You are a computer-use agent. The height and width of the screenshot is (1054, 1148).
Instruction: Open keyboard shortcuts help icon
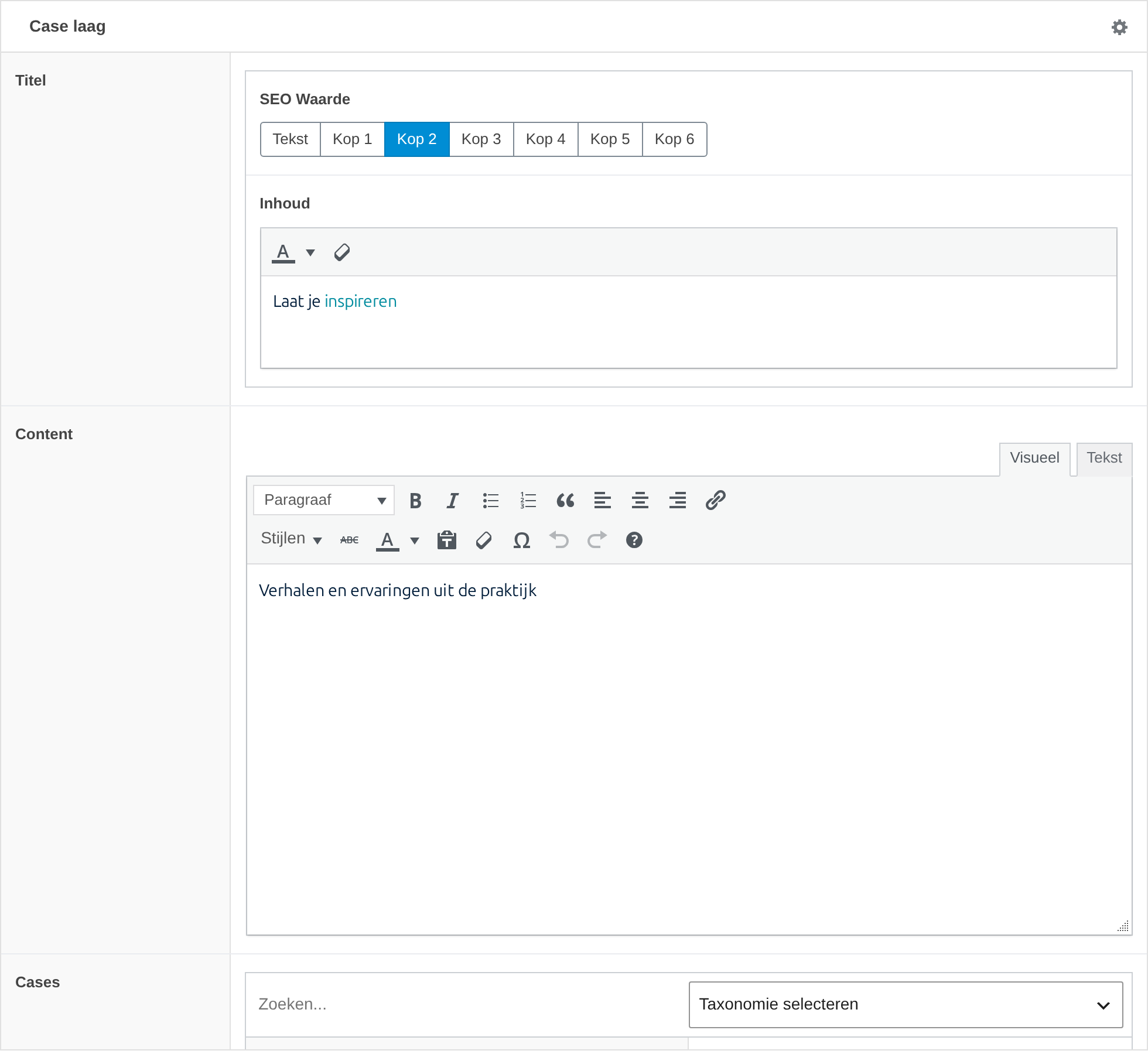coord(634,540)
